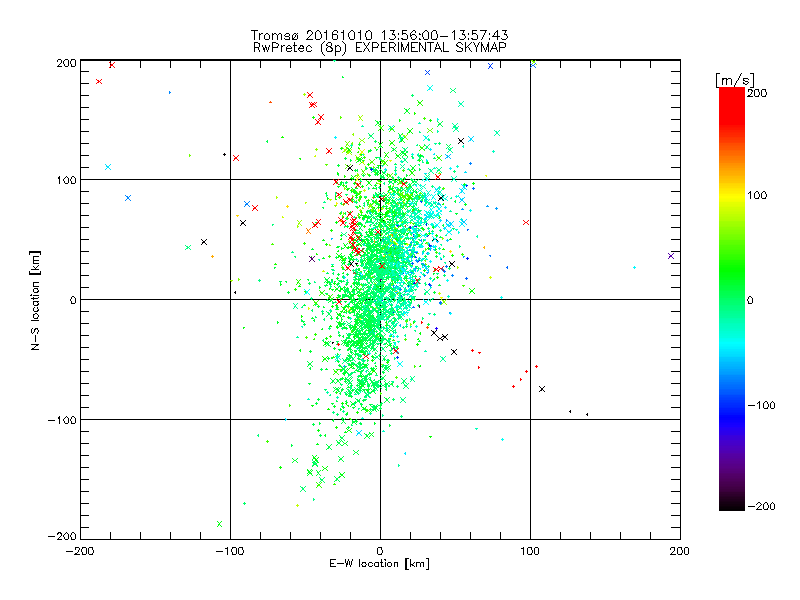The width and height of the screenshot is (800, 600).
Task: Click the cyan dot at the far right of the plot
Action: [635, 267]
